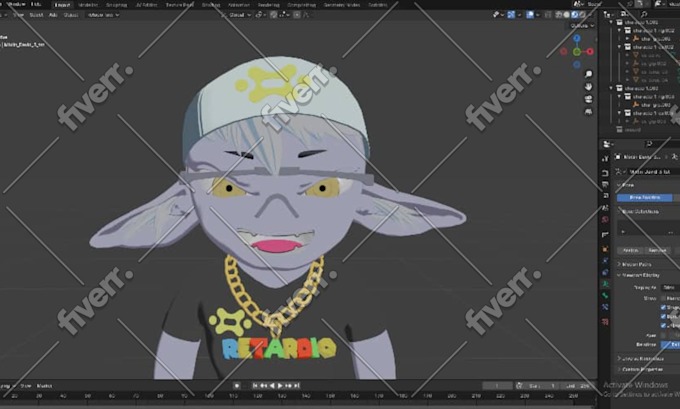
Task: Expand the Motion Paths panel
Action: pyautogui.click(x=634, y=264)
